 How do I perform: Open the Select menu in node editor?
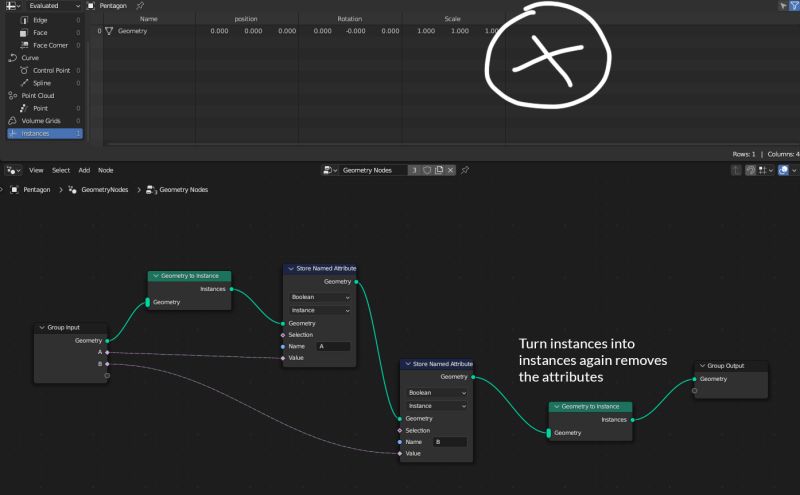click(61, 170)
